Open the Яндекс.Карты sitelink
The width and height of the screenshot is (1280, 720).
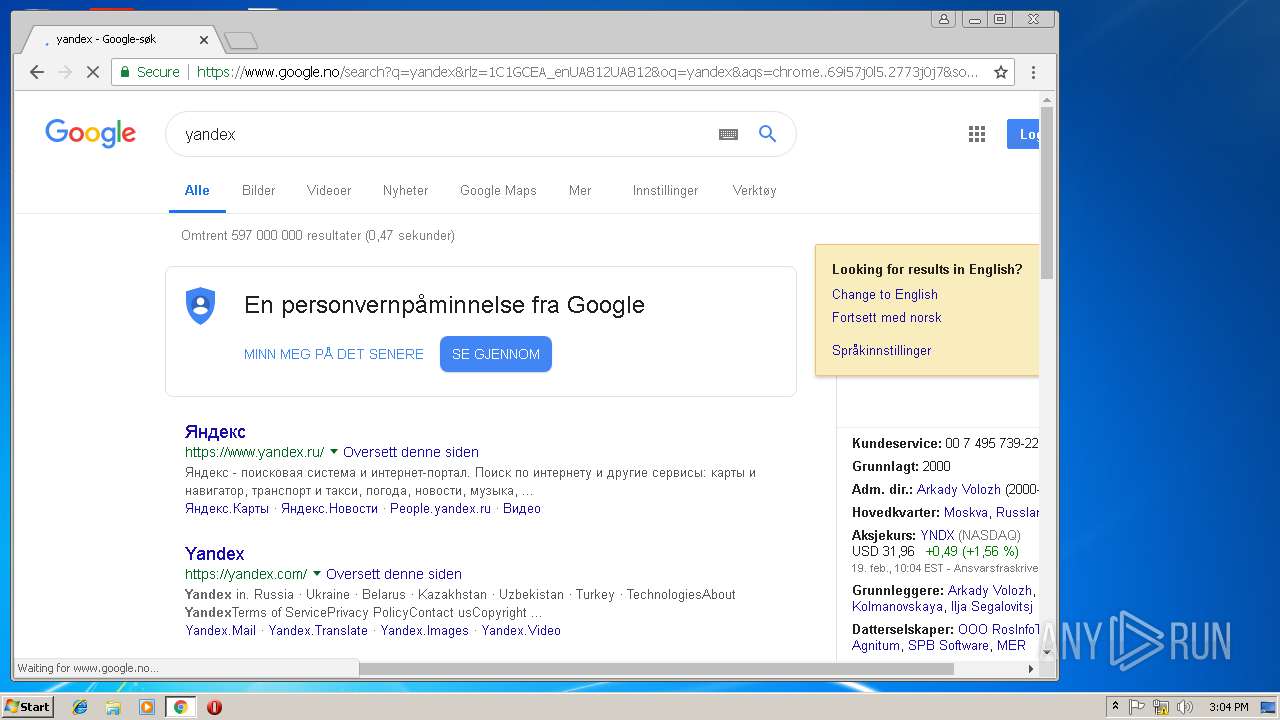point(227,508)
